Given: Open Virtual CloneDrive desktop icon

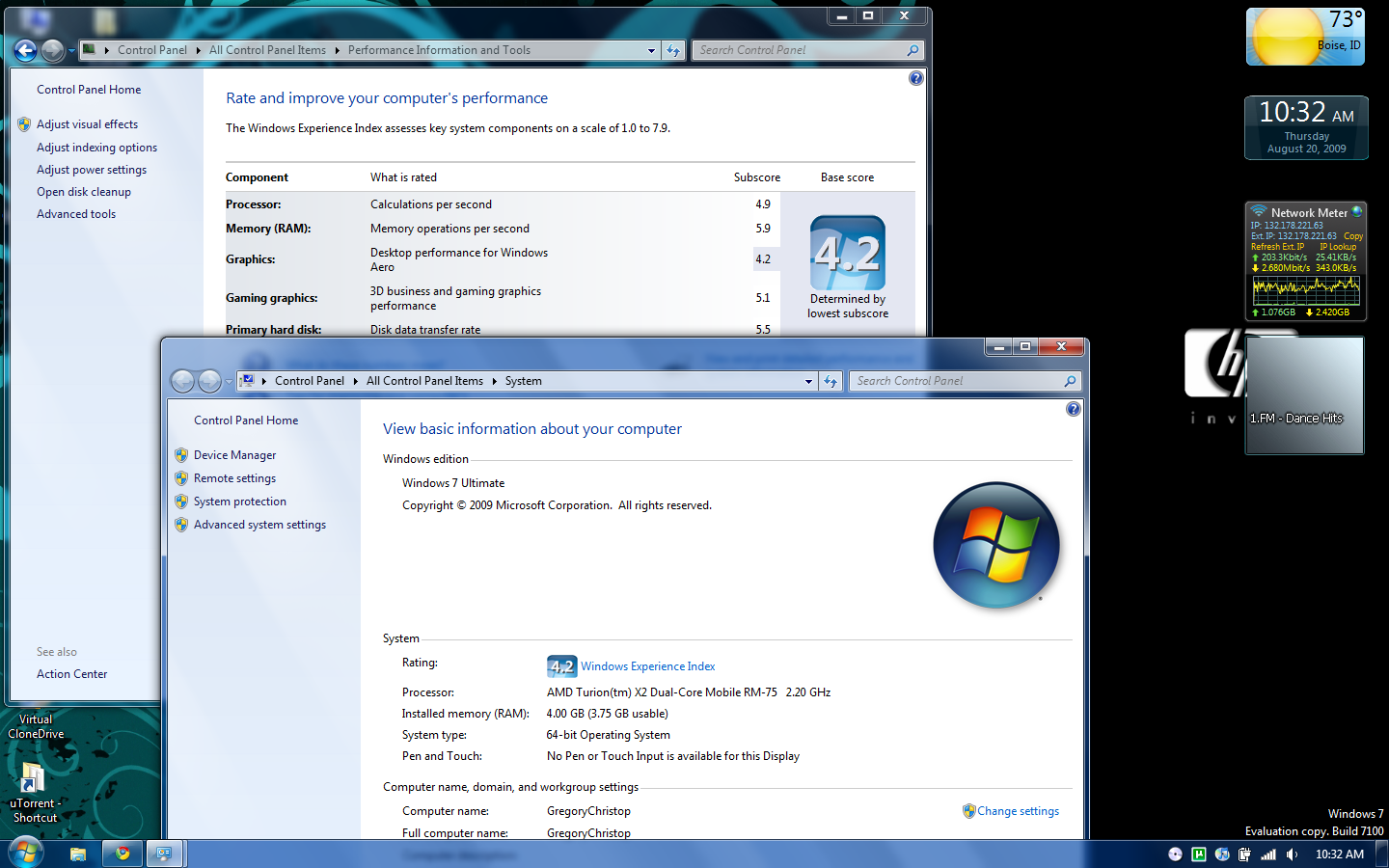Looking at the screenshot, I should point(36,726).
